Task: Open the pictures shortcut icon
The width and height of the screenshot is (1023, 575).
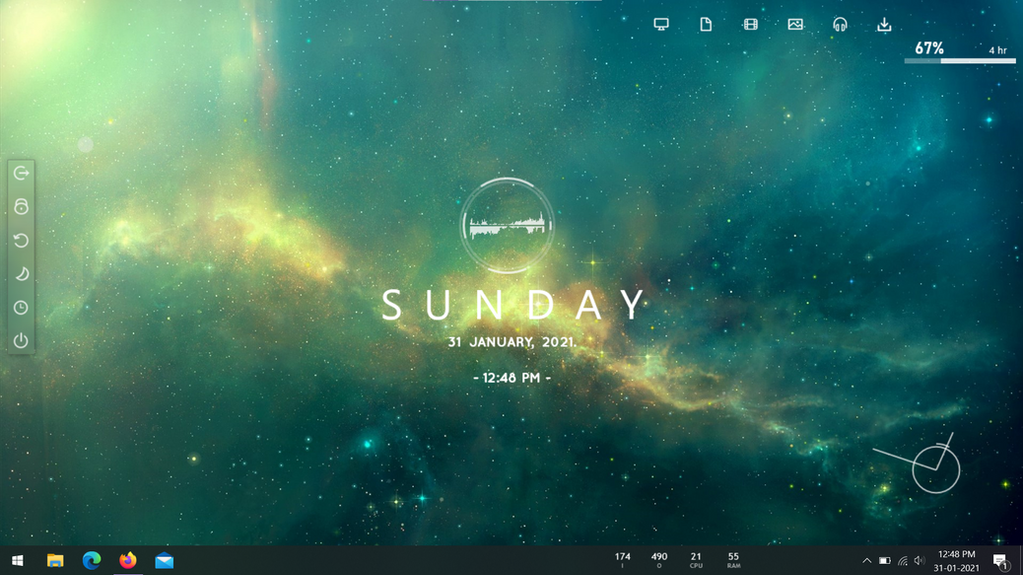Action: click(795, 25)
